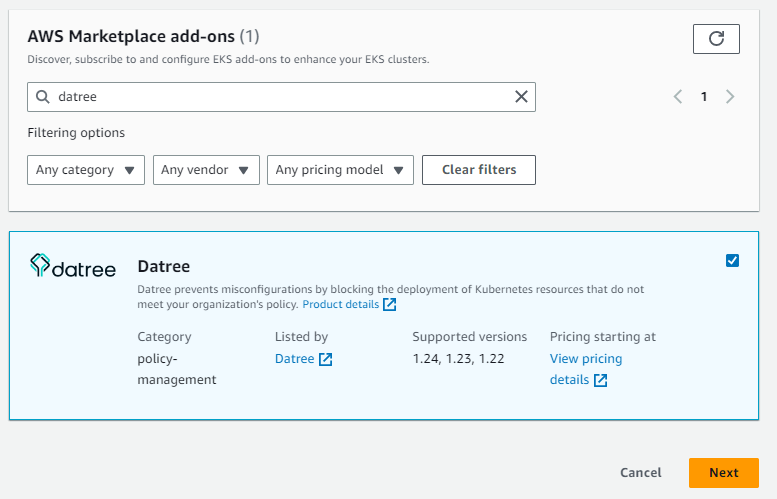777x499 pixels.
Task: Go to next page with right chevron
Action: (730, 97)
